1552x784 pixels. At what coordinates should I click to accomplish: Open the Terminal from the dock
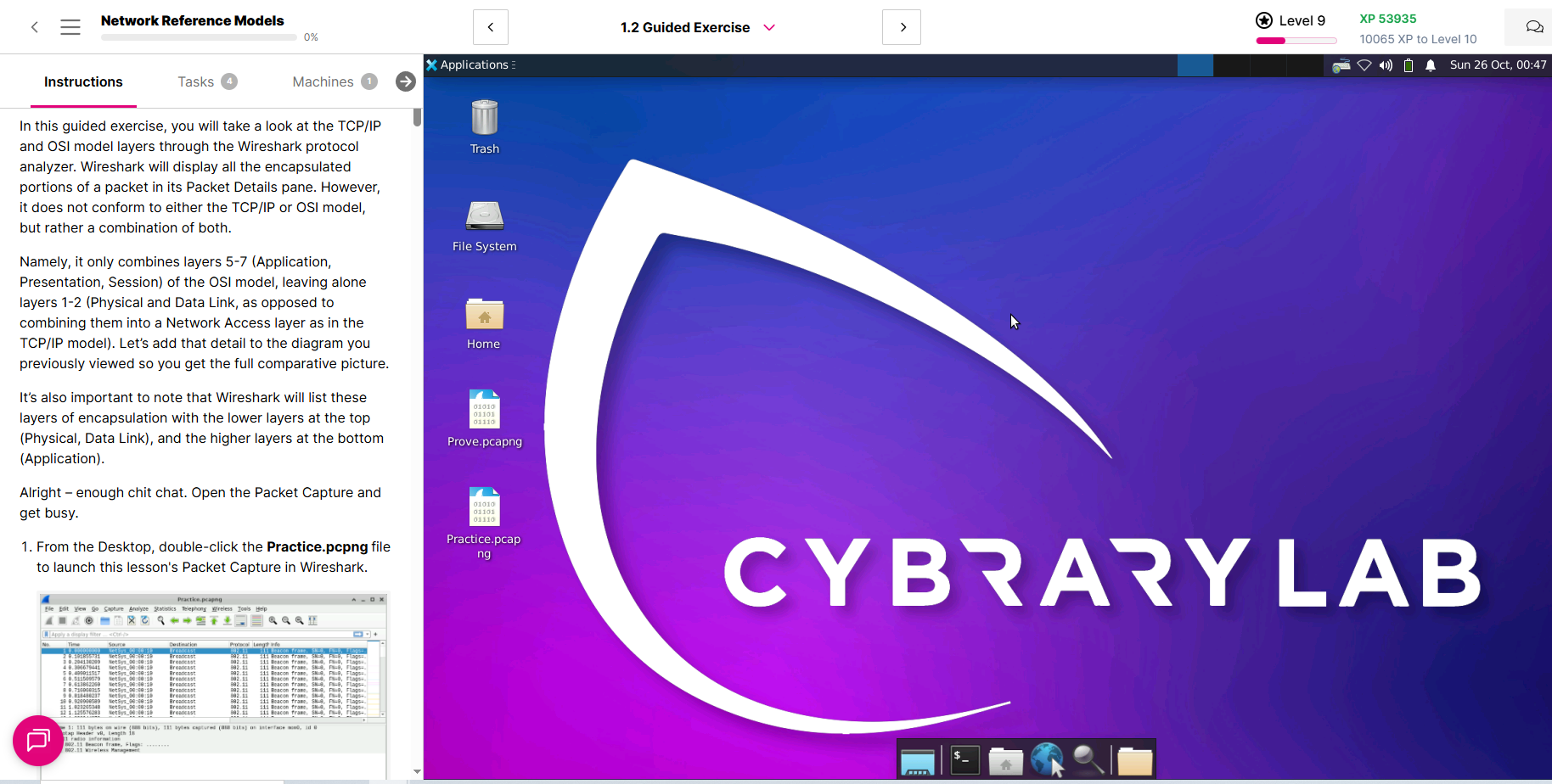point(964,760)
